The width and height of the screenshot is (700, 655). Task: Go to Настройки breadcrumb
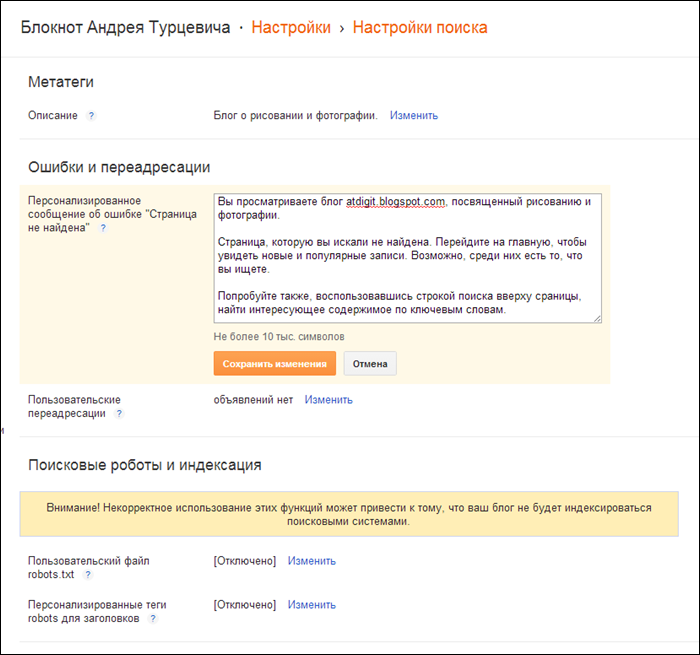pyautogui.click(x=291, y=28)
